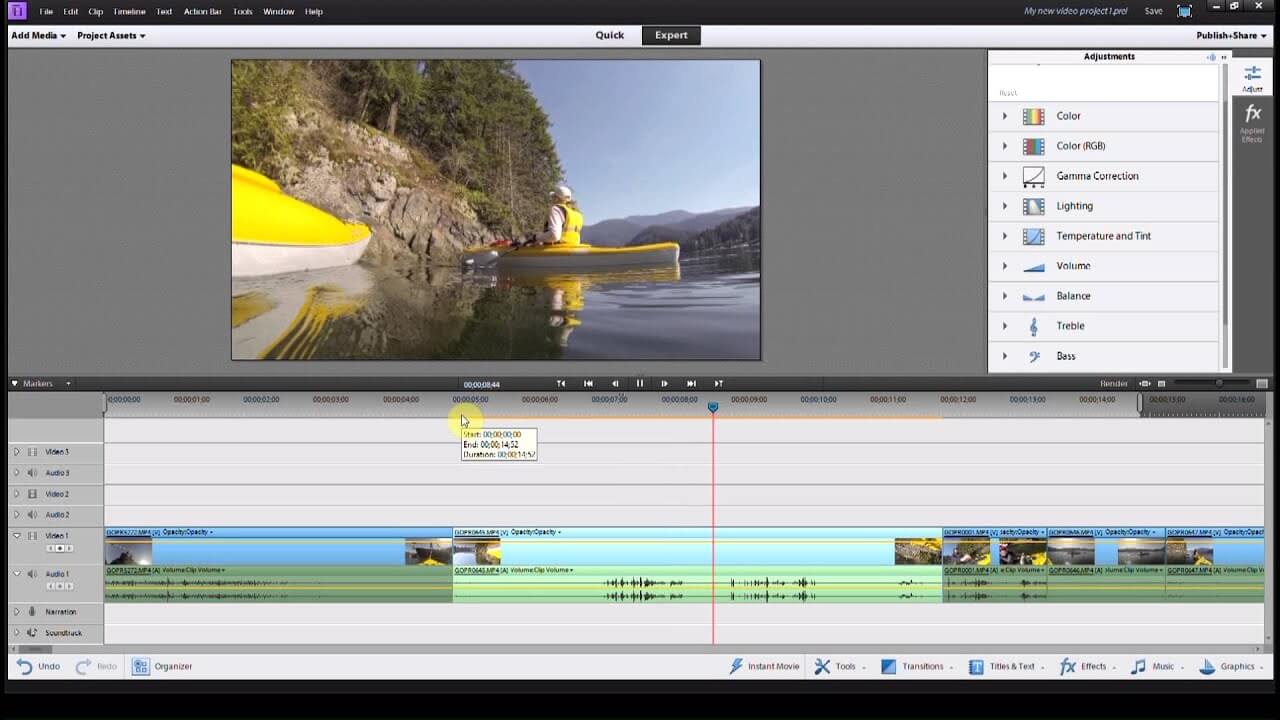Viewport: 1280px width, 720px height.
Task: Click the Gamma Correction curve icon
Action: [x=1033, y=176]
